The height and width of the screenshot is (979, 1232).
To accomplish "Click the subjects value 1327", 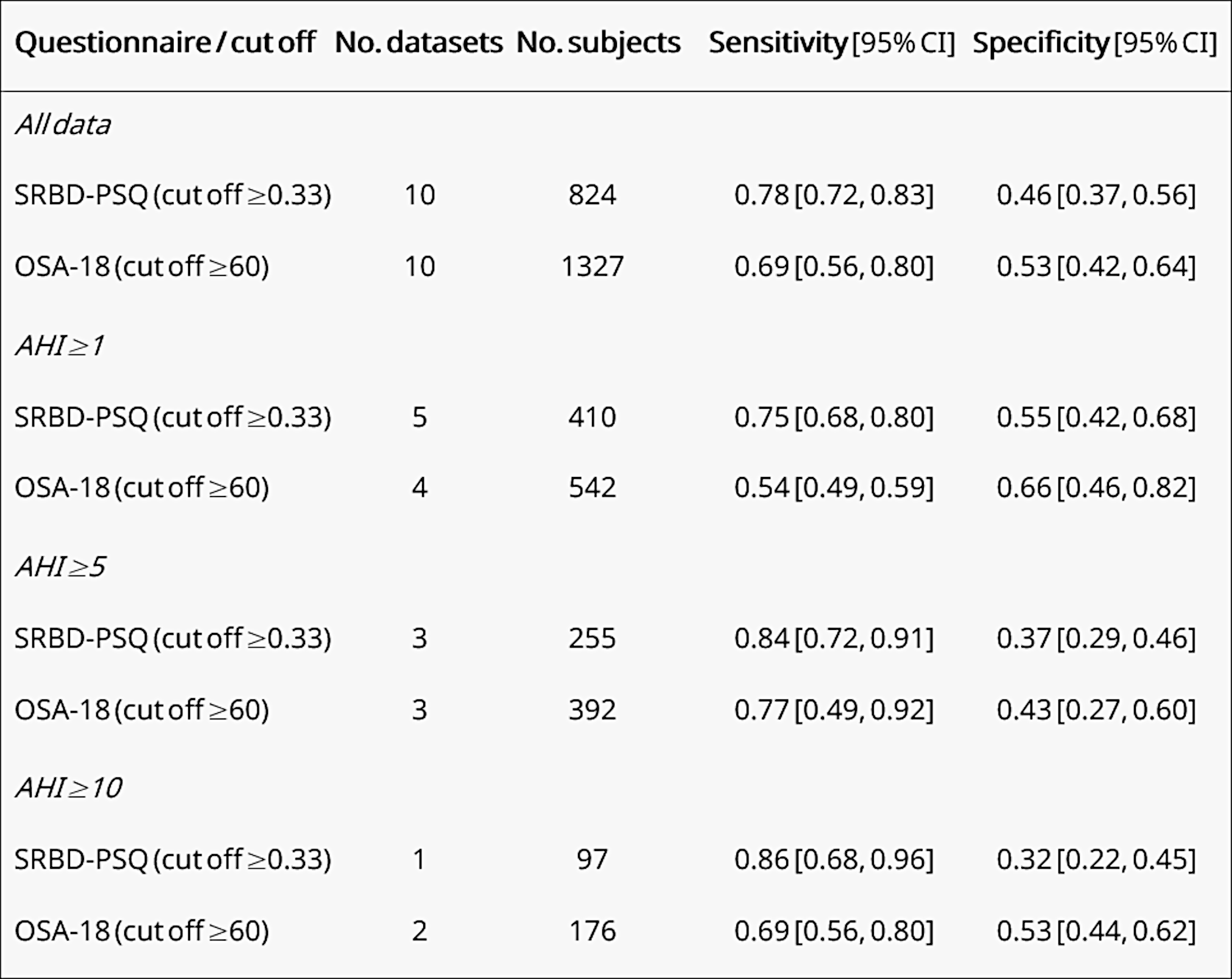I will (x=592, y=266).
